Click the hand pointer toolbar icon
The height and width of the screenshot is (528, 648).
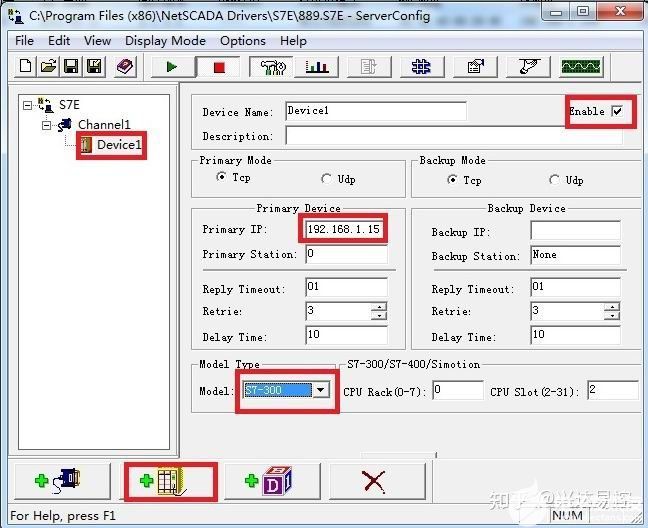tap(528, 67)
